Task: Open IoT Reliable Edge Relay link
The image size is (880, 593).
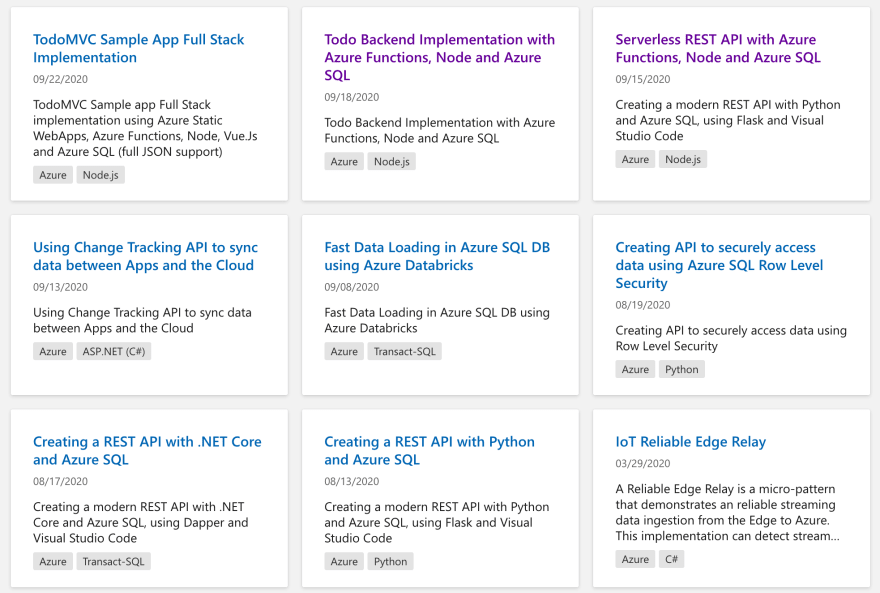Action: [x=691, y=442]
